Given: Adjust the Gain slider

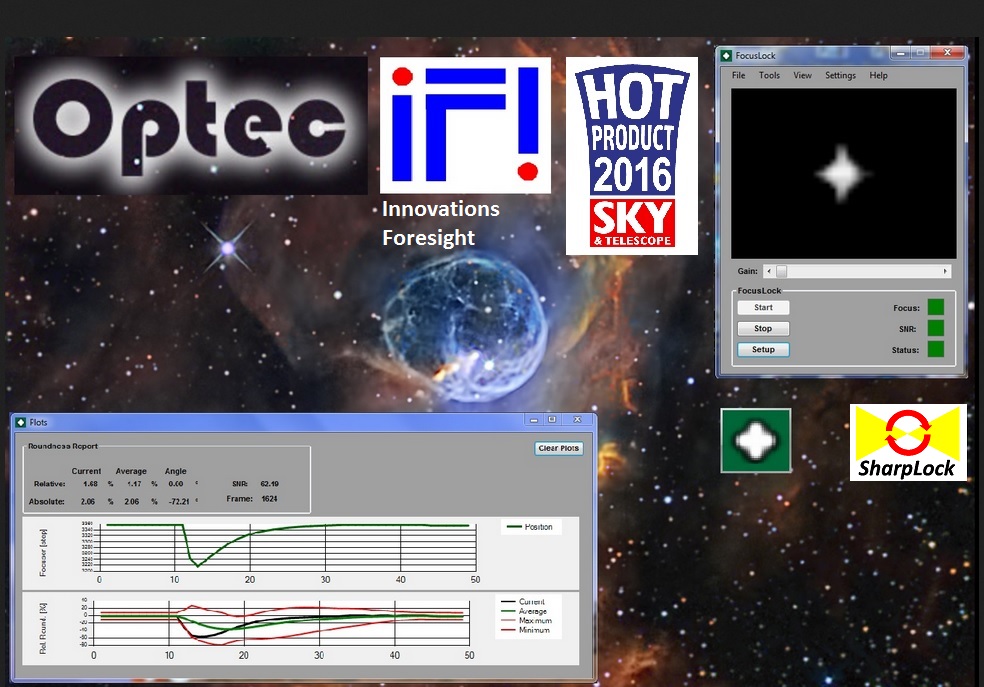Looking at the screenshot, I should 782,270.
